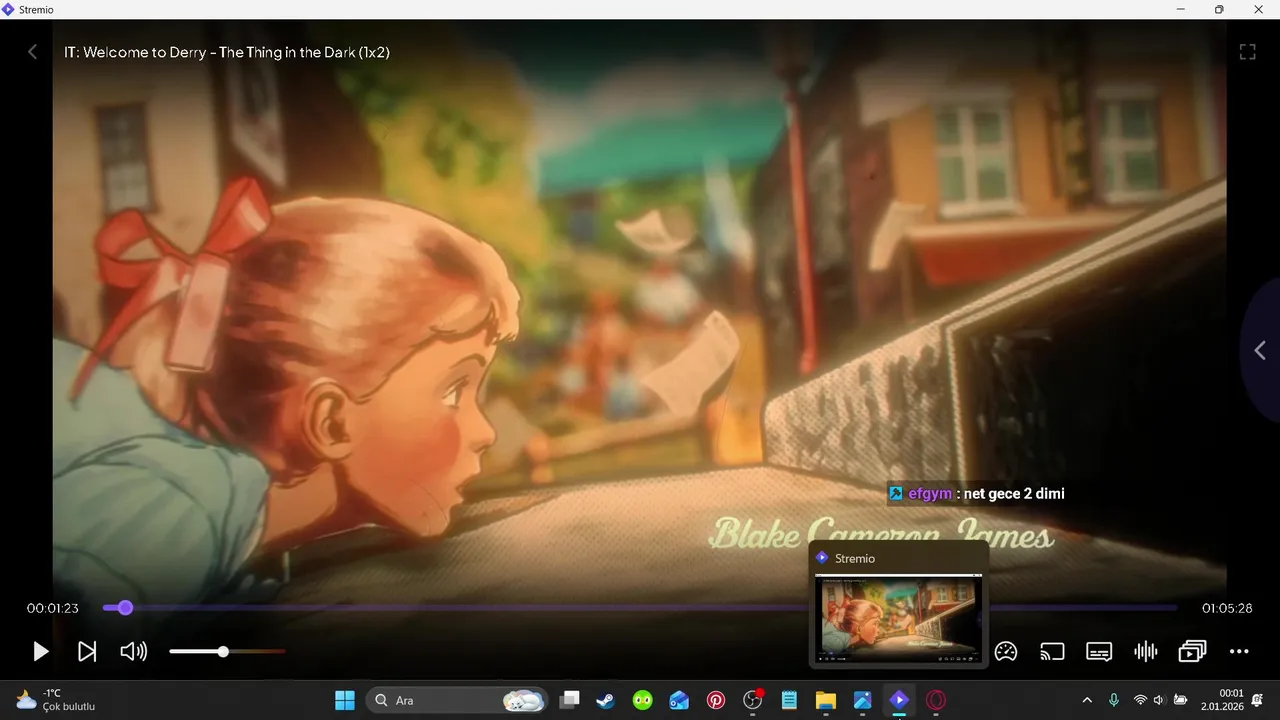This screenshot has height=720, width=1280.
Task: Adjust the player volume slider
Action: pos(227,652)
